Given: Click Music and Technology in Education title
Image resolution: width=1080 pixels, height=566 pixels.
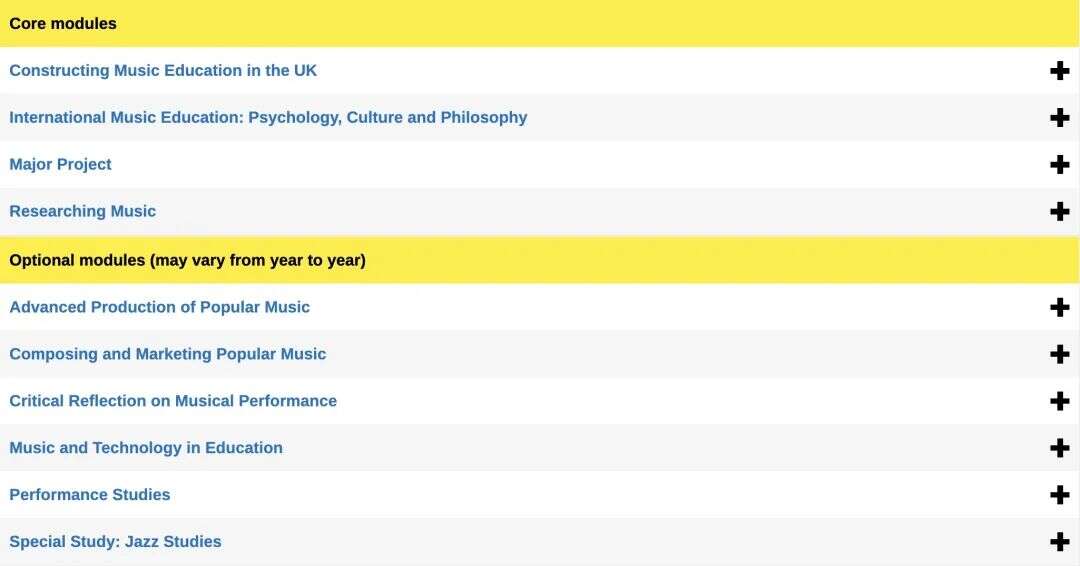Looking at the screenshot, I should coord(146,449).
